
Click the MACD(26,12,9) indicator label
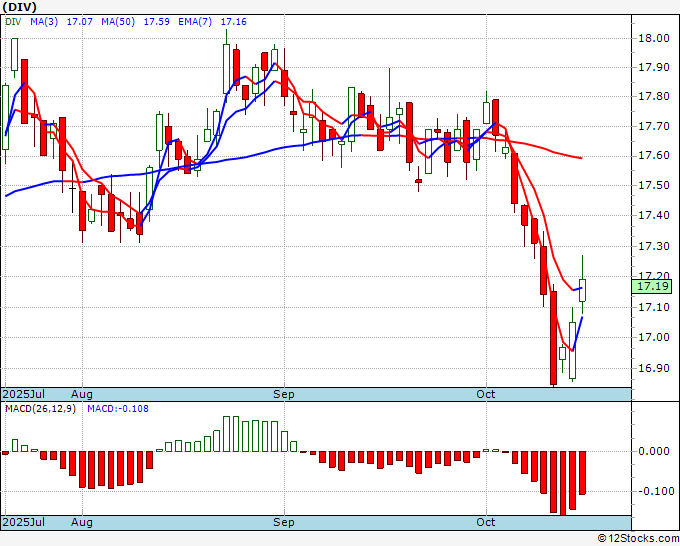pyautogui.click(x=40, y=409)
